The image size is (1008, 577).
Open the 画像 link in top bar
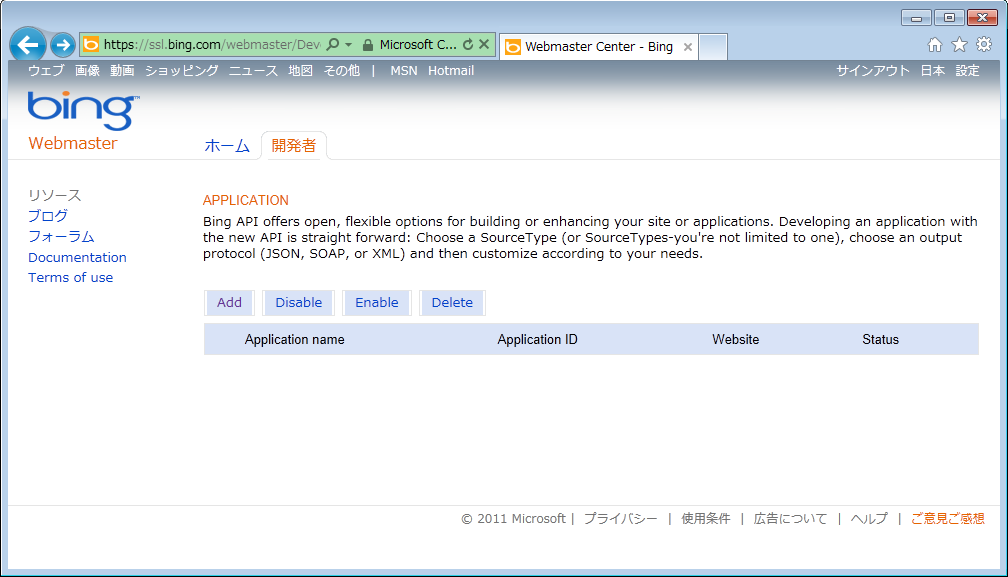point(87,71)
